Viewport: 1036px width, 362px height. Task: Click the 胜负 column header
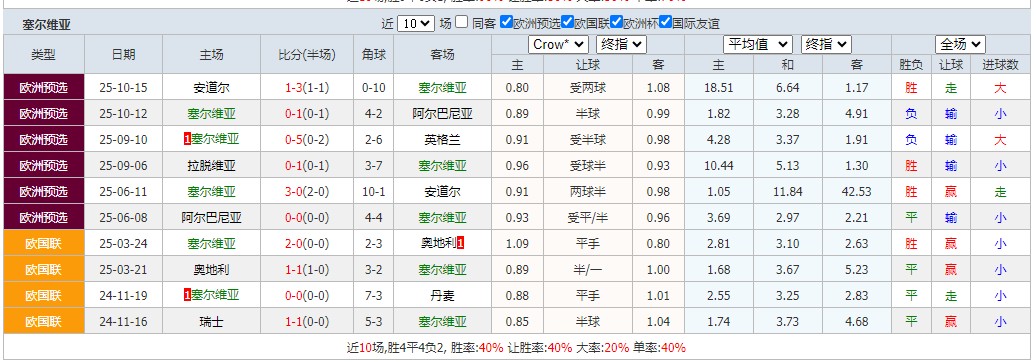[911, 64]
